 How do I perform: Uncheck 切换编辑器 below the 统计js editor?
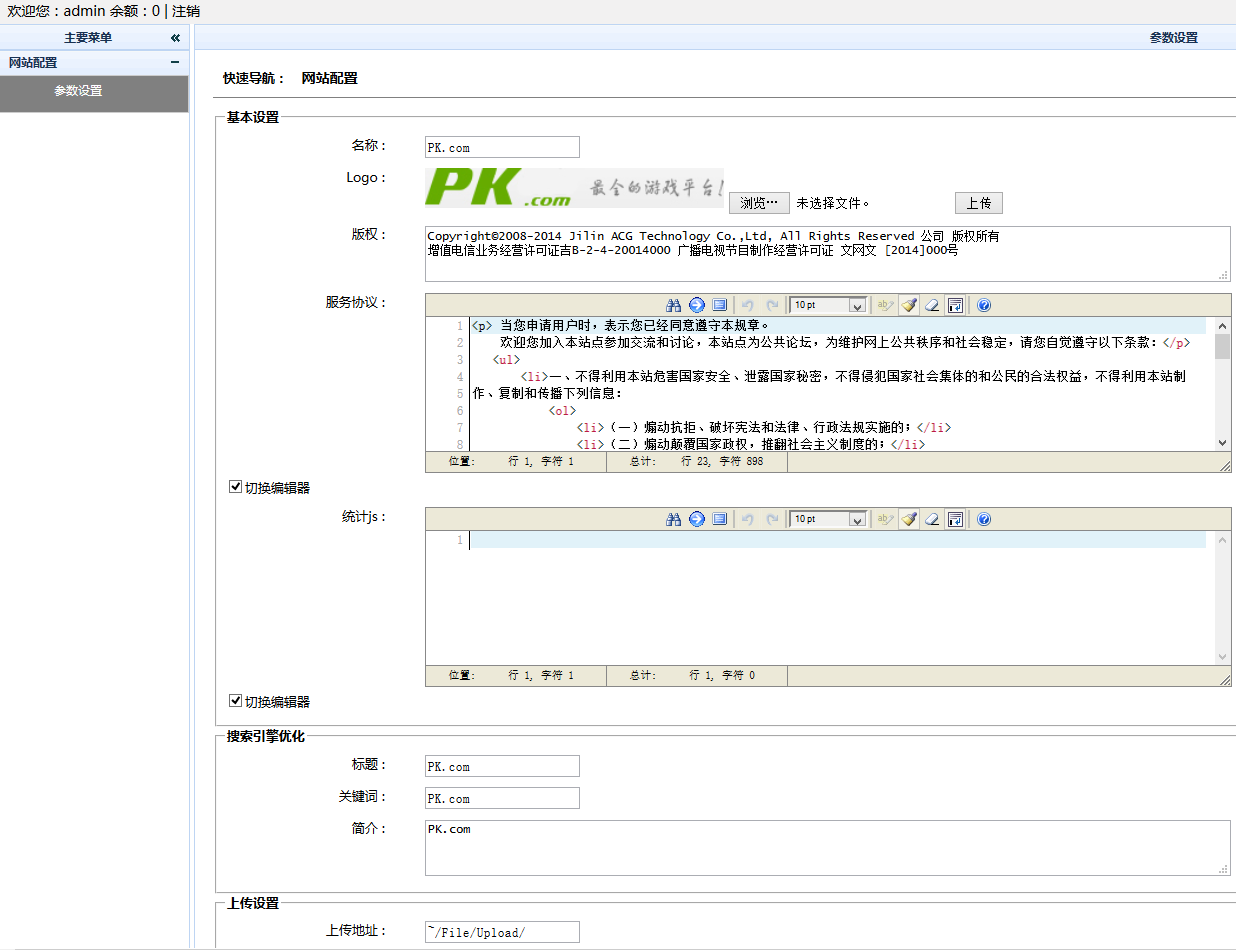point(236,701)
